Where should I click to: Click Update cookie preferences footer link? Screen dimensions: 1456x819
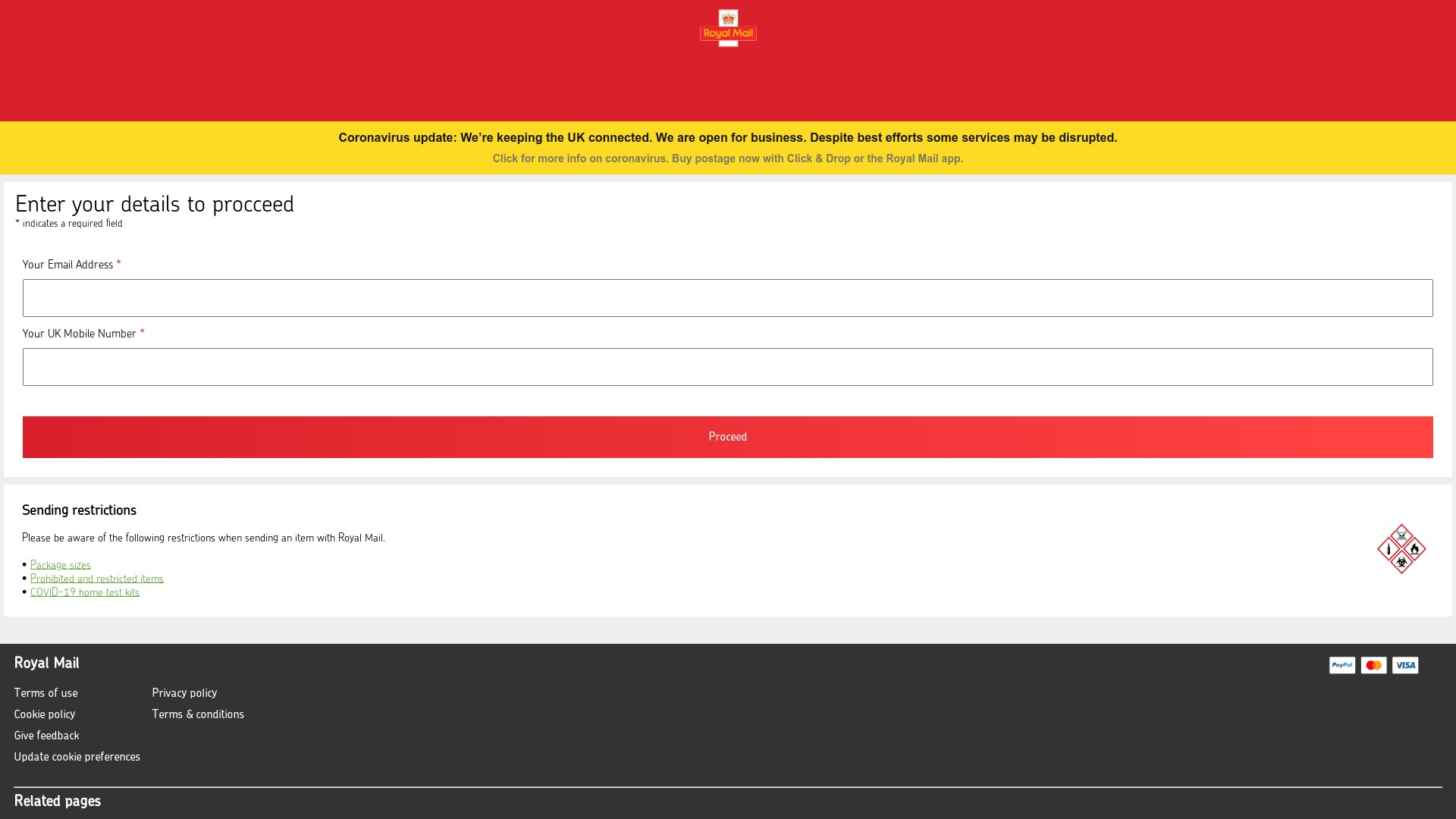pyautogui.click(x=77, y=756)
